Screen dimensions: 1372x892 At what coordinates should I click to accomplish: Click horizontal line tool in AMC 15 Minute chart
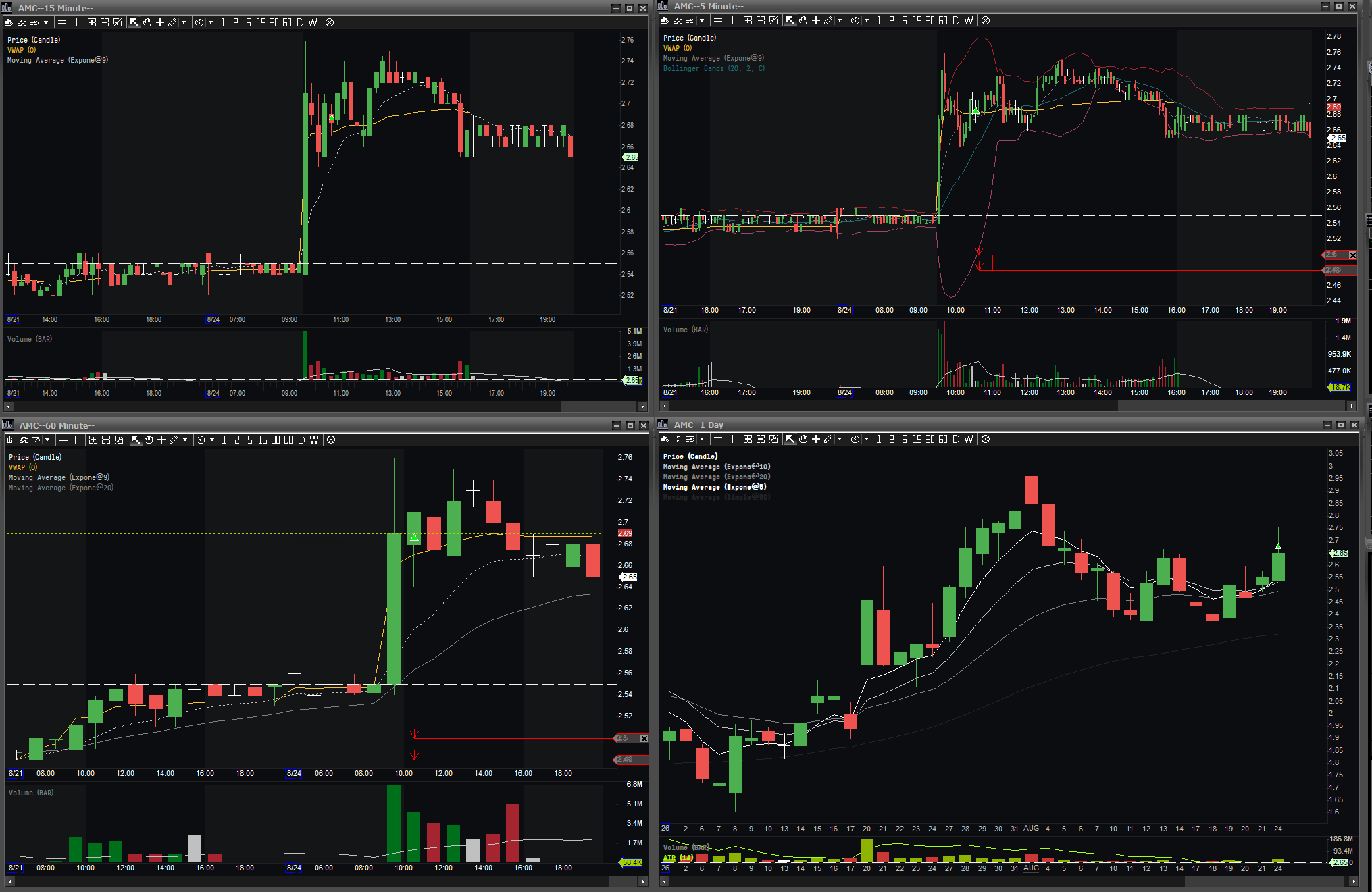pos(62,22)
